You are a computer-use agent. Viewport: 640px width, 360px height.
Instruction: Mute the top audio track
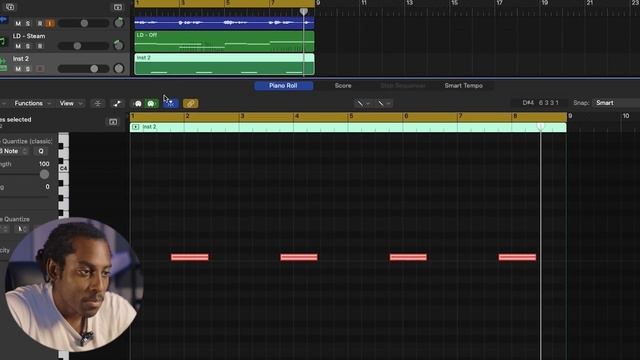tap(18, 23)
